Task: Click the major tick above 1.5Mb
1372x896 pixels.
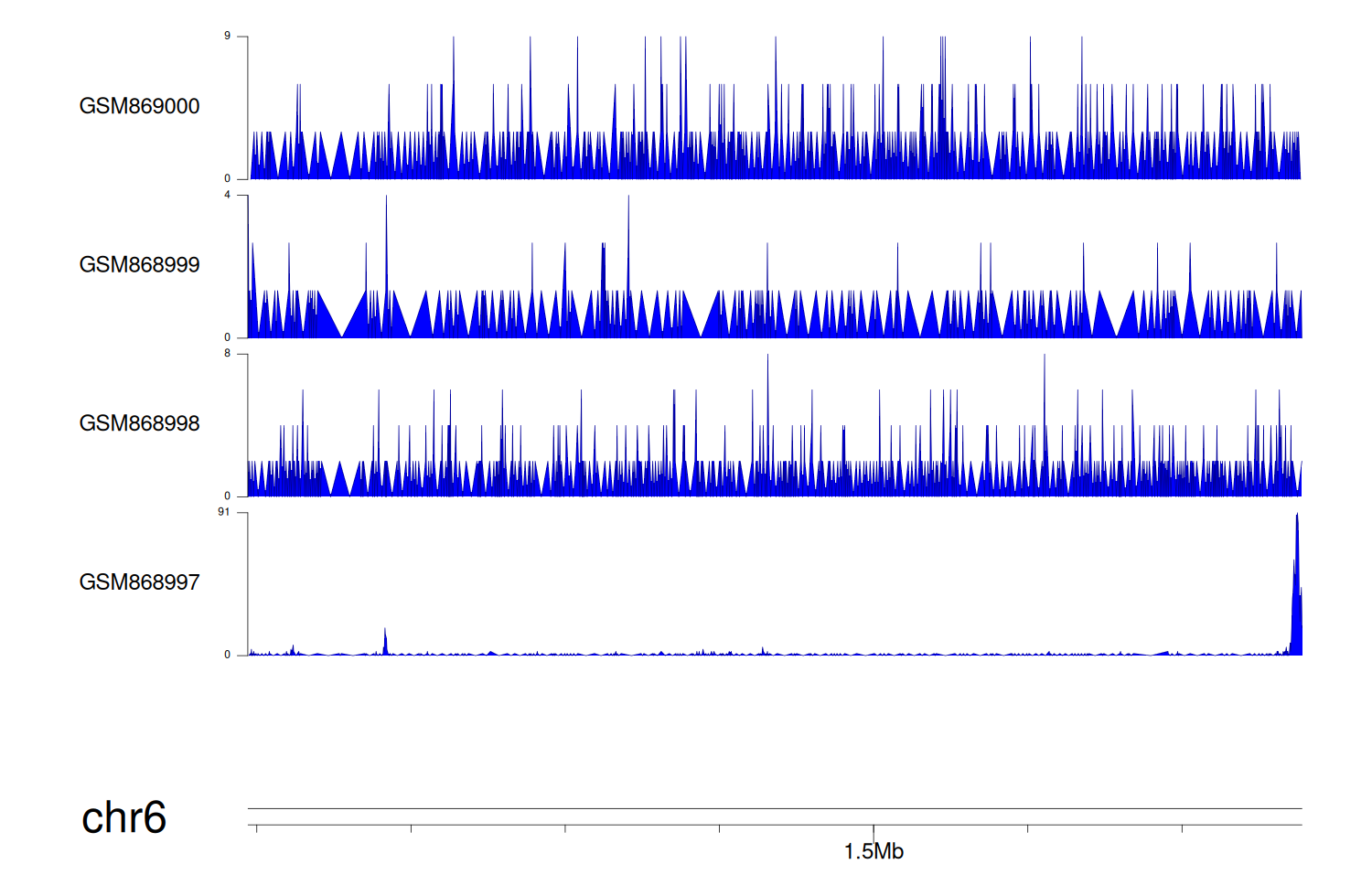Action: click(874, 830)
